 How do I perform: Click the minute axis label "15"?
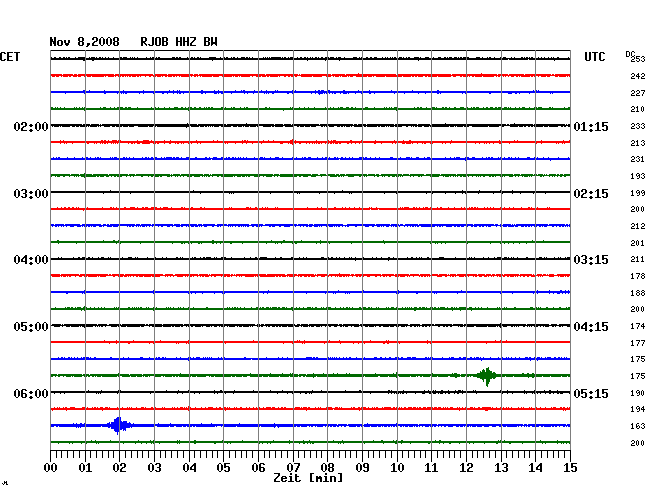point(570,468)
